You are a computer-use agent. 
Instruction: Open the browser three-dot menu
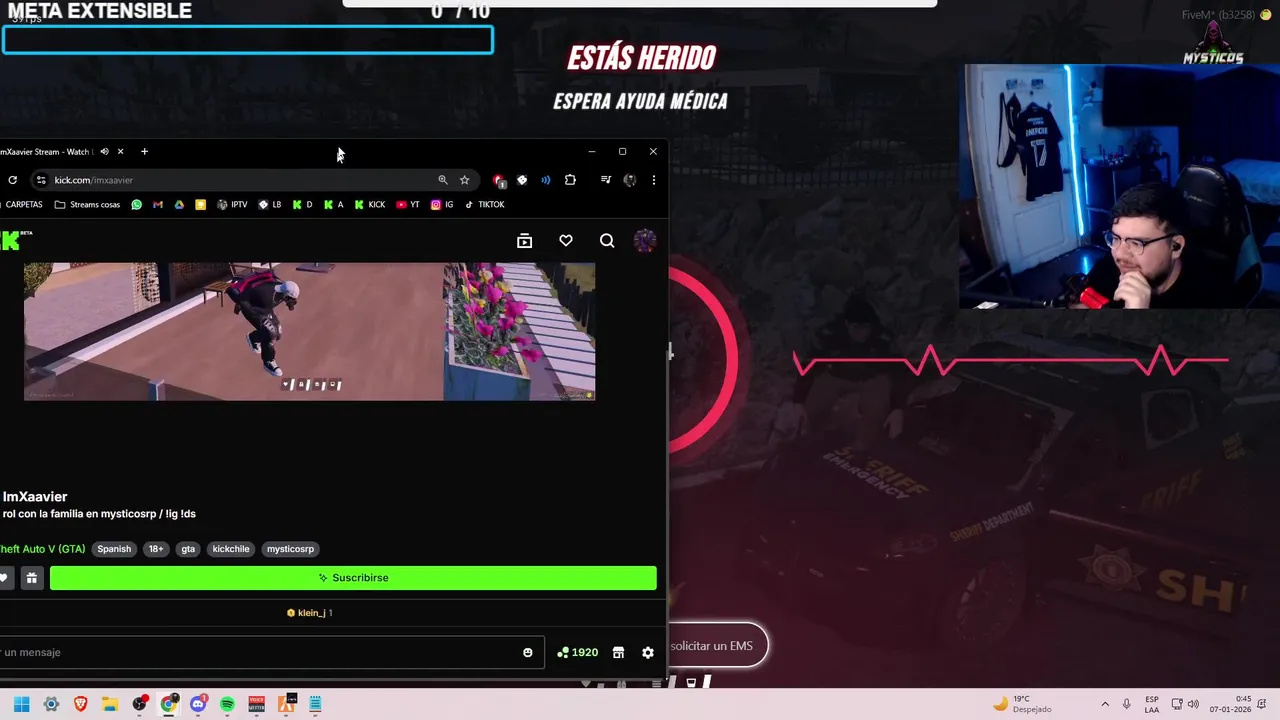coord(654,180)
